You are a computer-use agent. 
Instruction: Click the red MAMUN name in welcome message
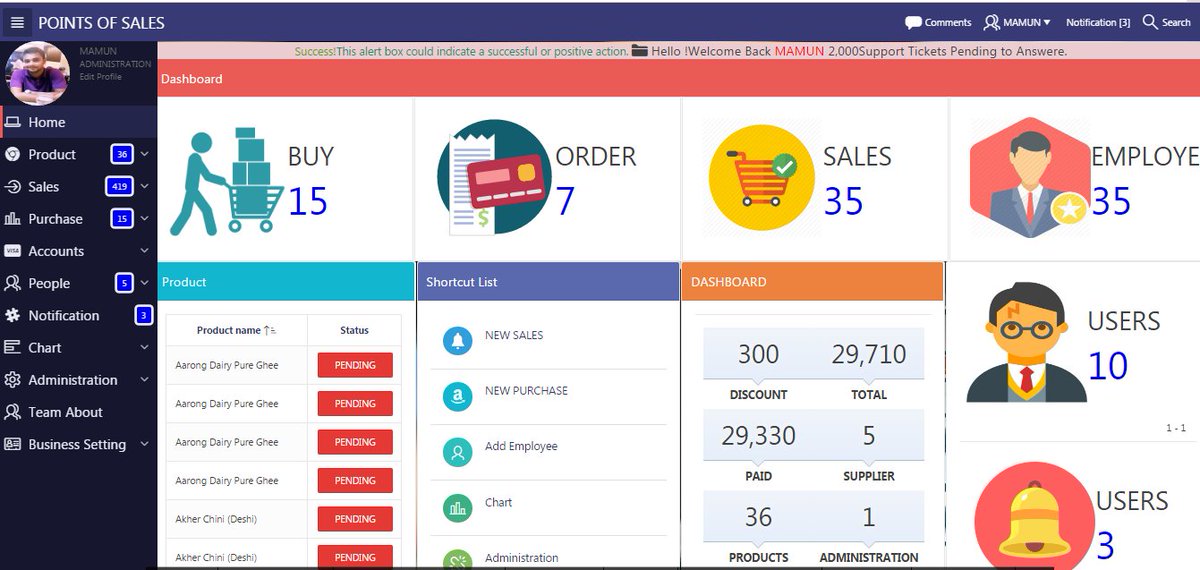tap(800, 51)
